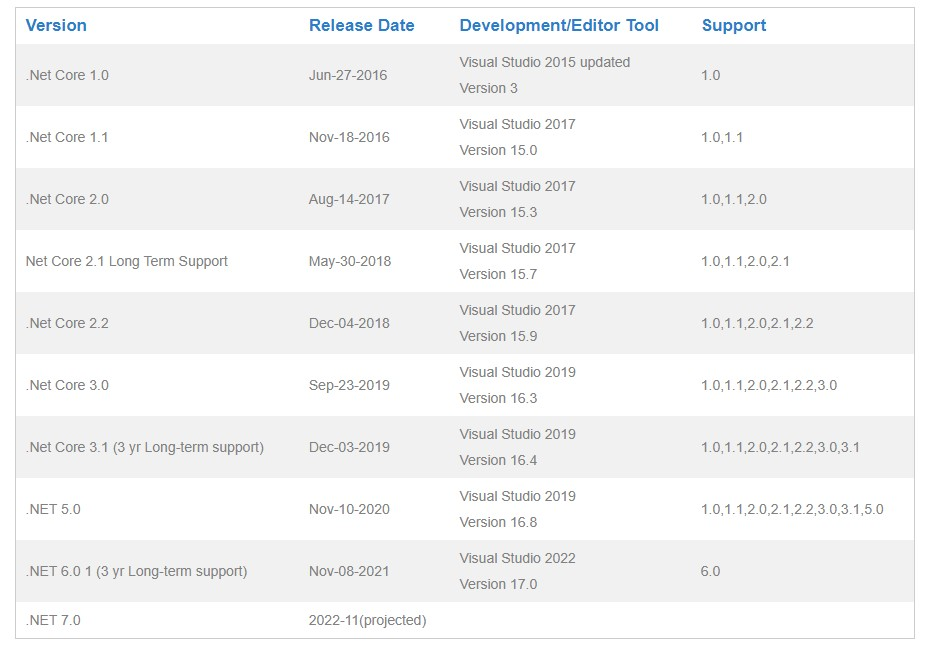Select .Net Core 3.1 long-term support cell
Image resolution: width=931 pixels, height=653 pixels.
(x=145, y=447)
